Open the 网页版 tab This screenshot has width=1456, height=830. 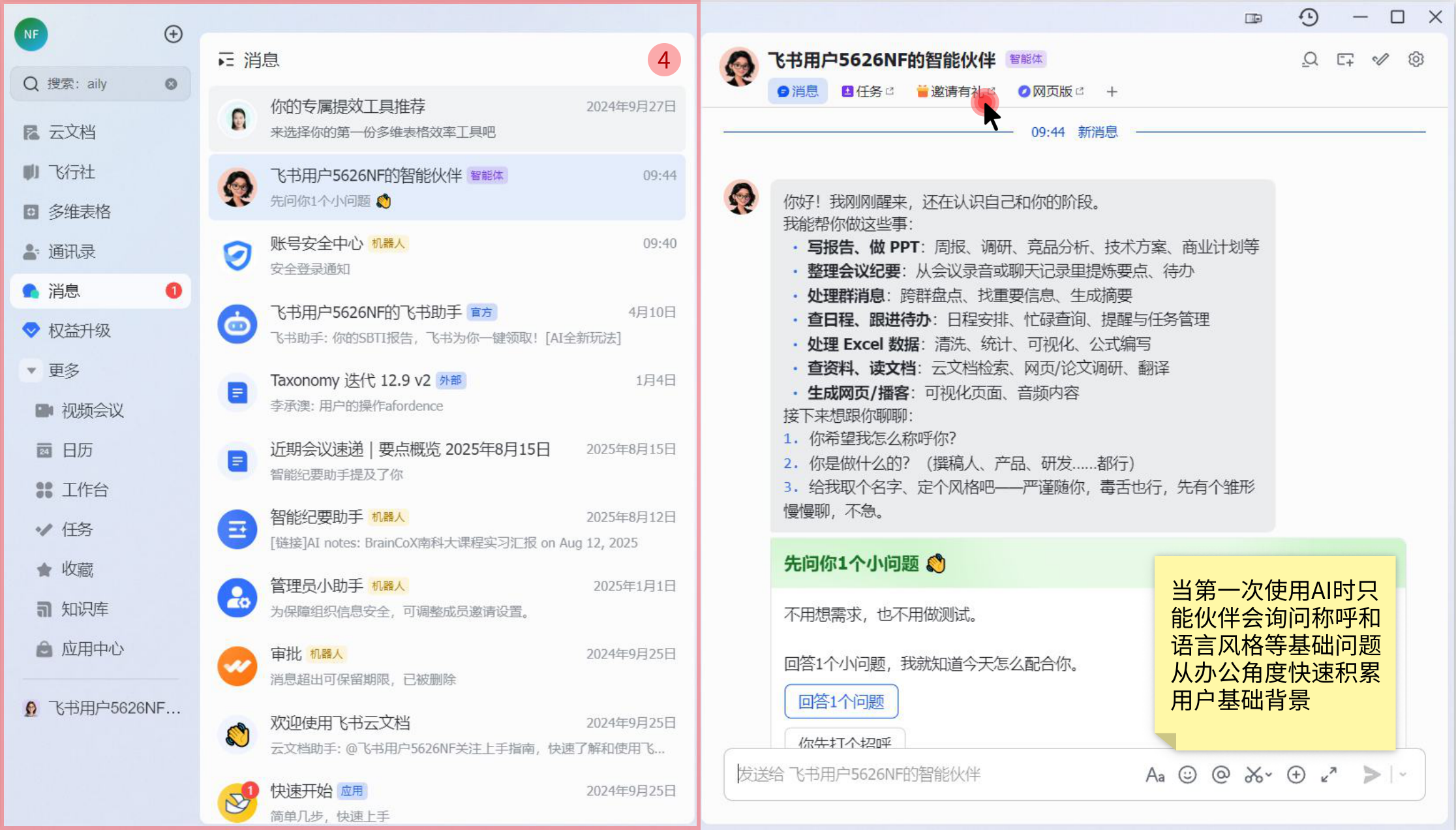click(x=1051, y=91)
